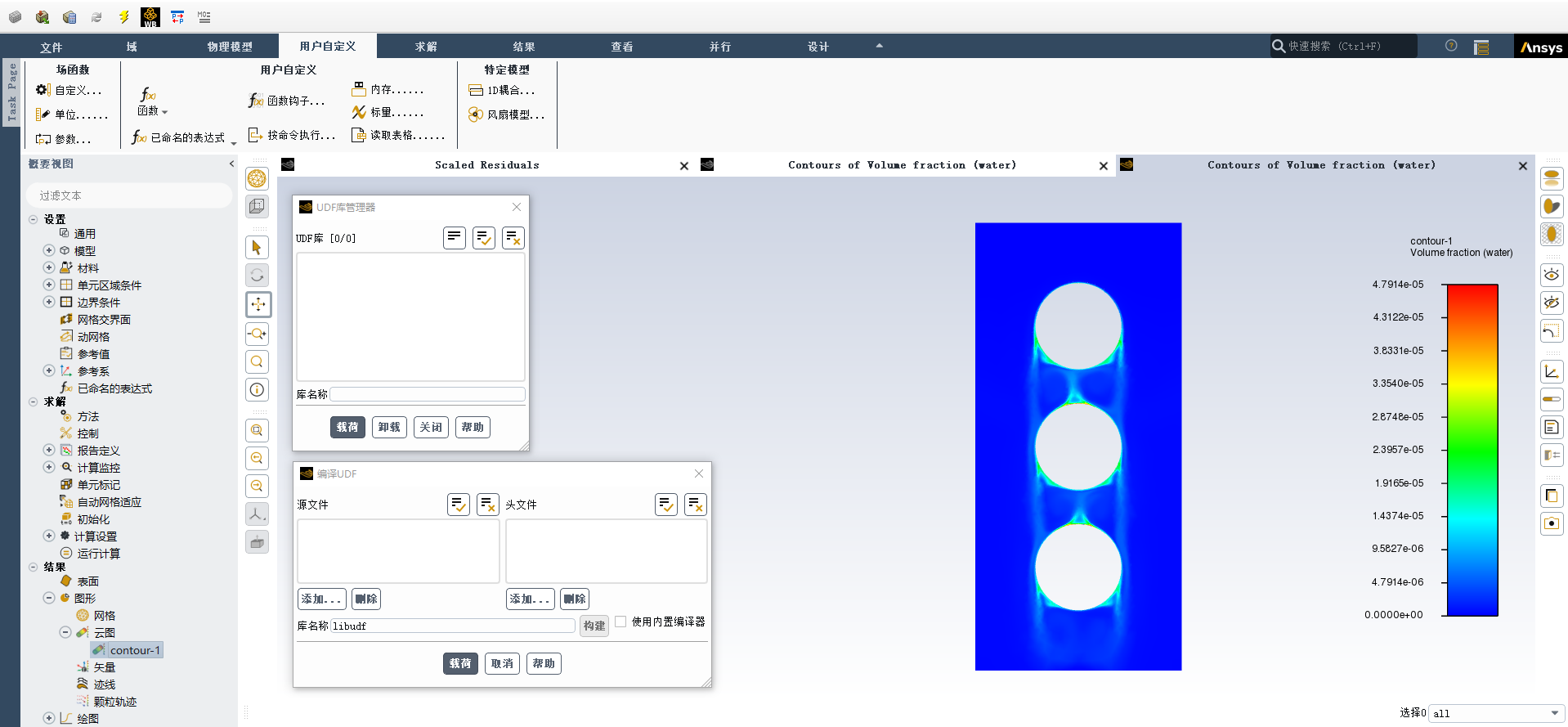Collapse the ribbon with the up arrow
This screenshot has width=1568, height=727.
[x=880, y=46]
